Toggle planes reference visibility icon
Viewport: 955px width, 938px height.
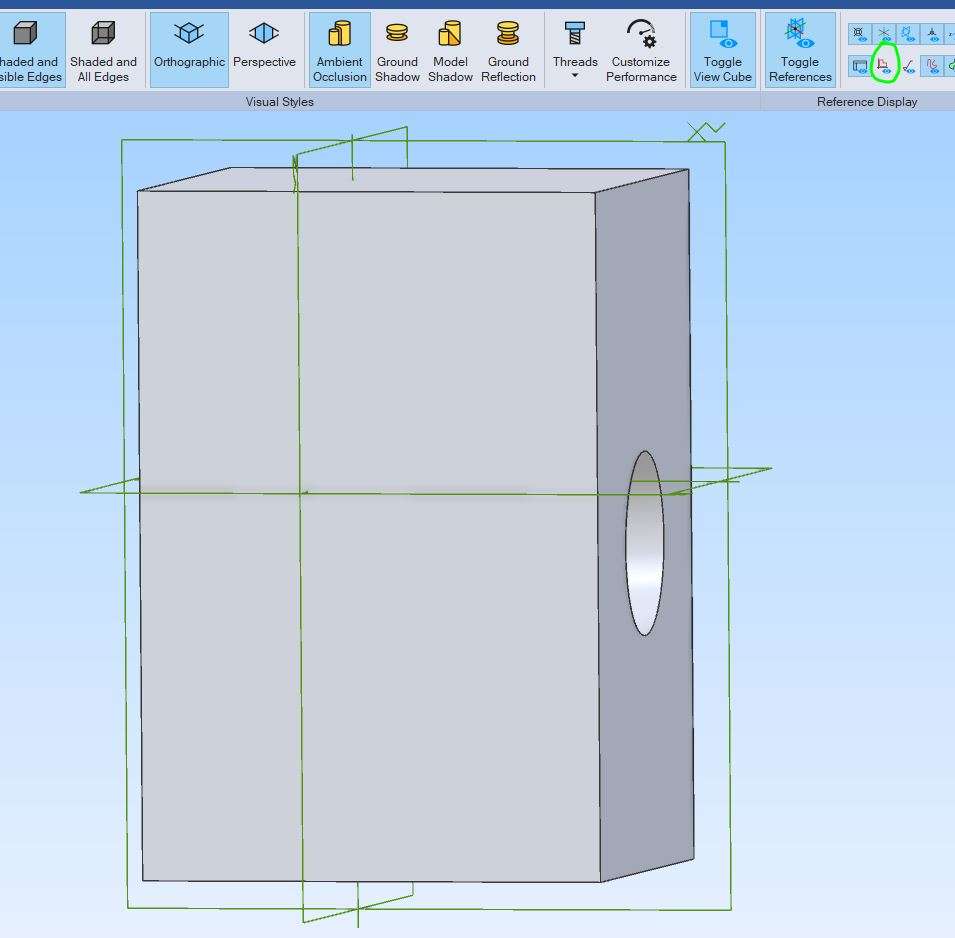click(907, 34)
